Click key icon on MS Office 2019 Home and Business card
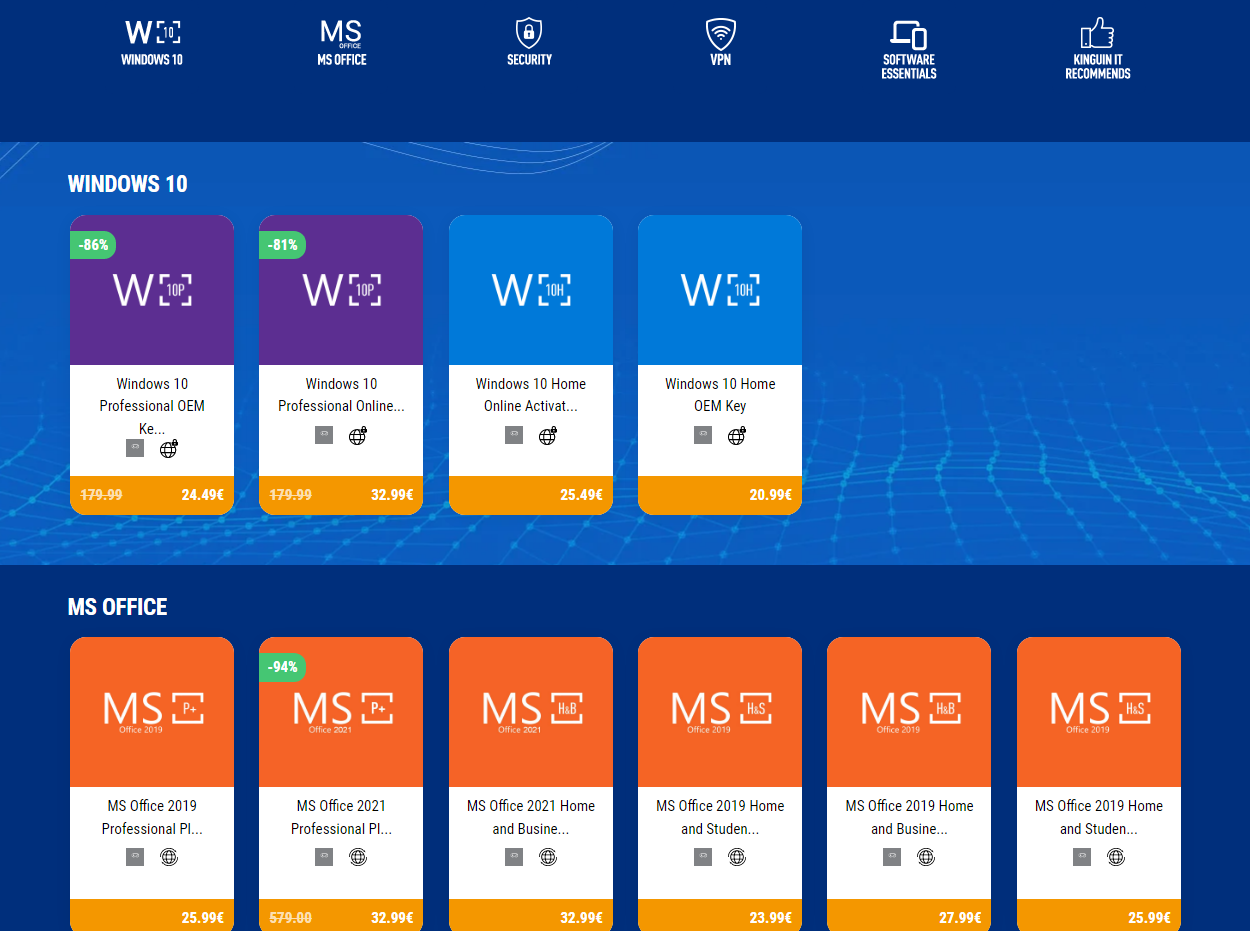1250x931 pixels. coord(892,857)
